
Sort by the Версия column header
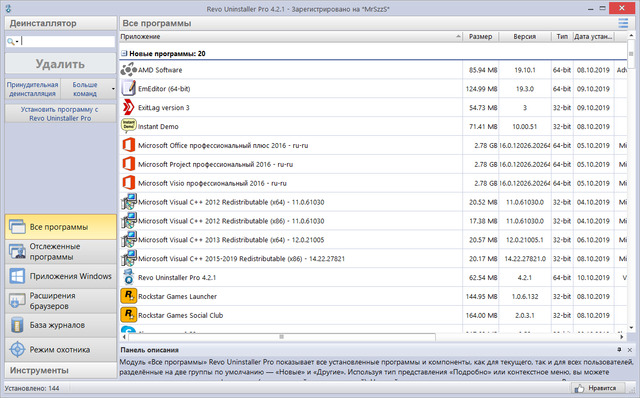pyautogui.click(x=524, y=37)
